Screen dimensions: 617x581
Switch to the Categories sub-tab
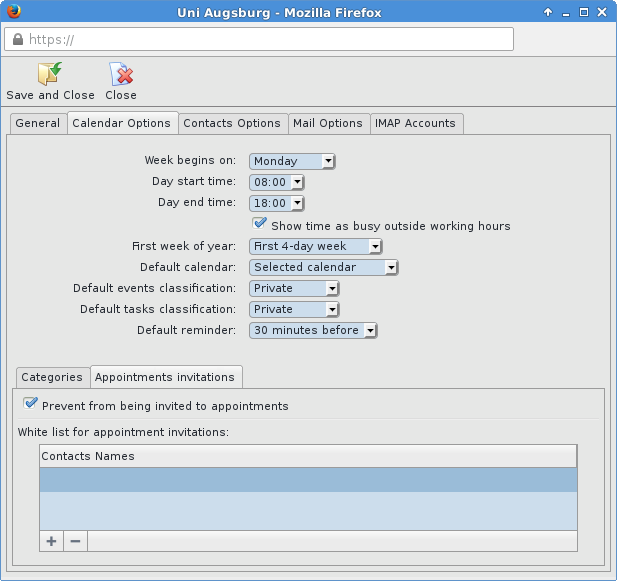click(x=52, y=377)
